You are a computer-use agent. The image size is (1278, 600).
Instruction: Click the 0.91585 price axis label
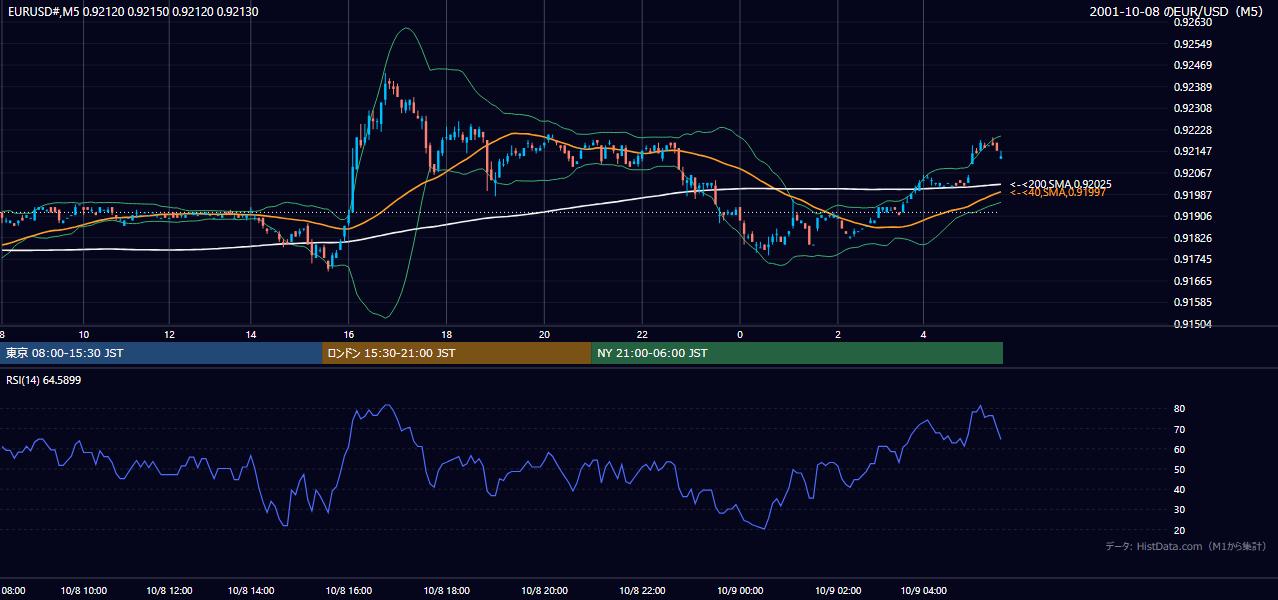point(1192,303)
